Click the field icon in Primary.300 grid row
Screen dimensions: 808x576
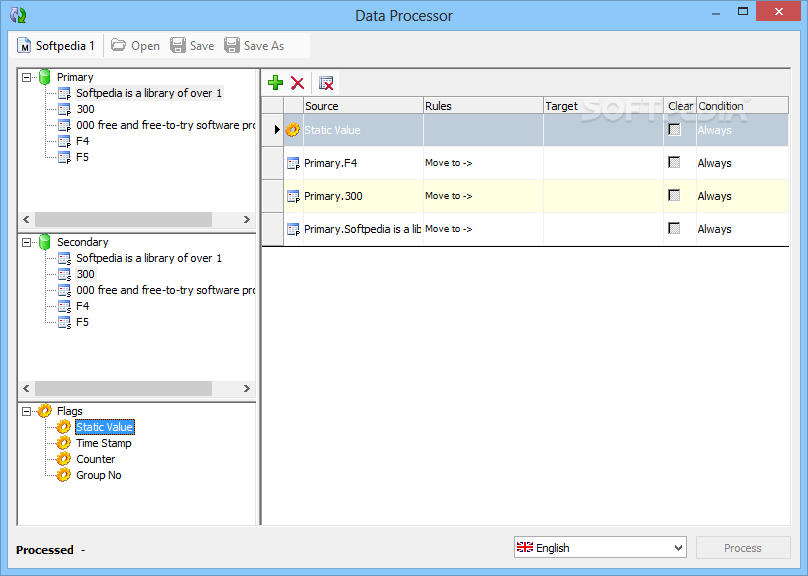tap(293, 197)
